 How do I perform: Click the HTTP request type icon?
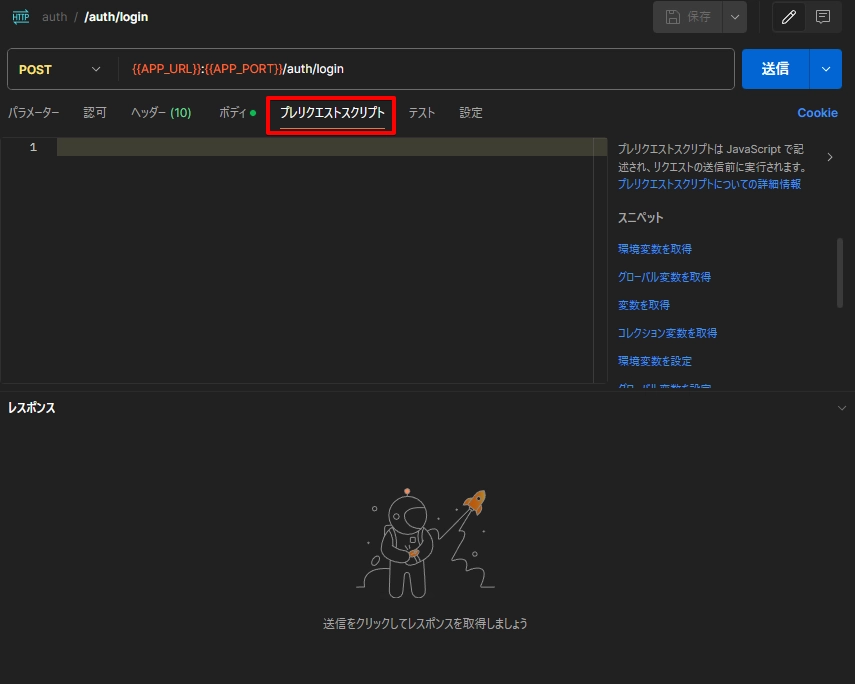click(21, 17)
